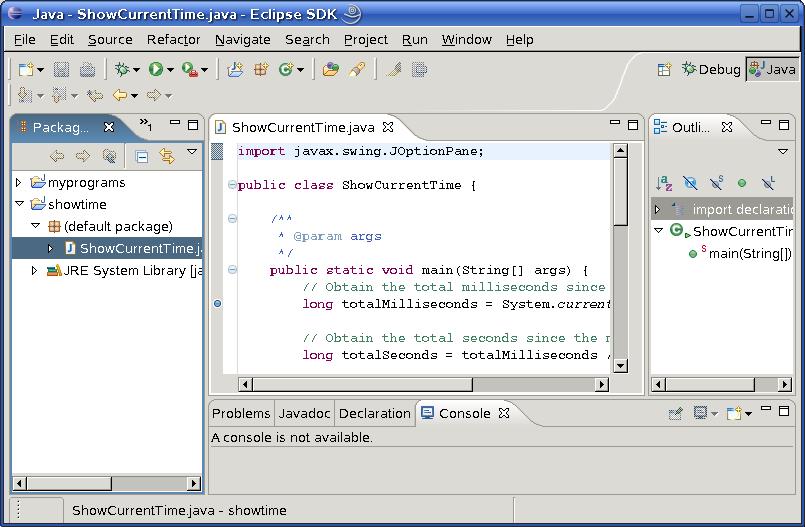The width and height of the screenshot is (805, 527).
Task: Toggle Hide Static Members in Outline
Action: pyautogui.click(x=716, y=183)
